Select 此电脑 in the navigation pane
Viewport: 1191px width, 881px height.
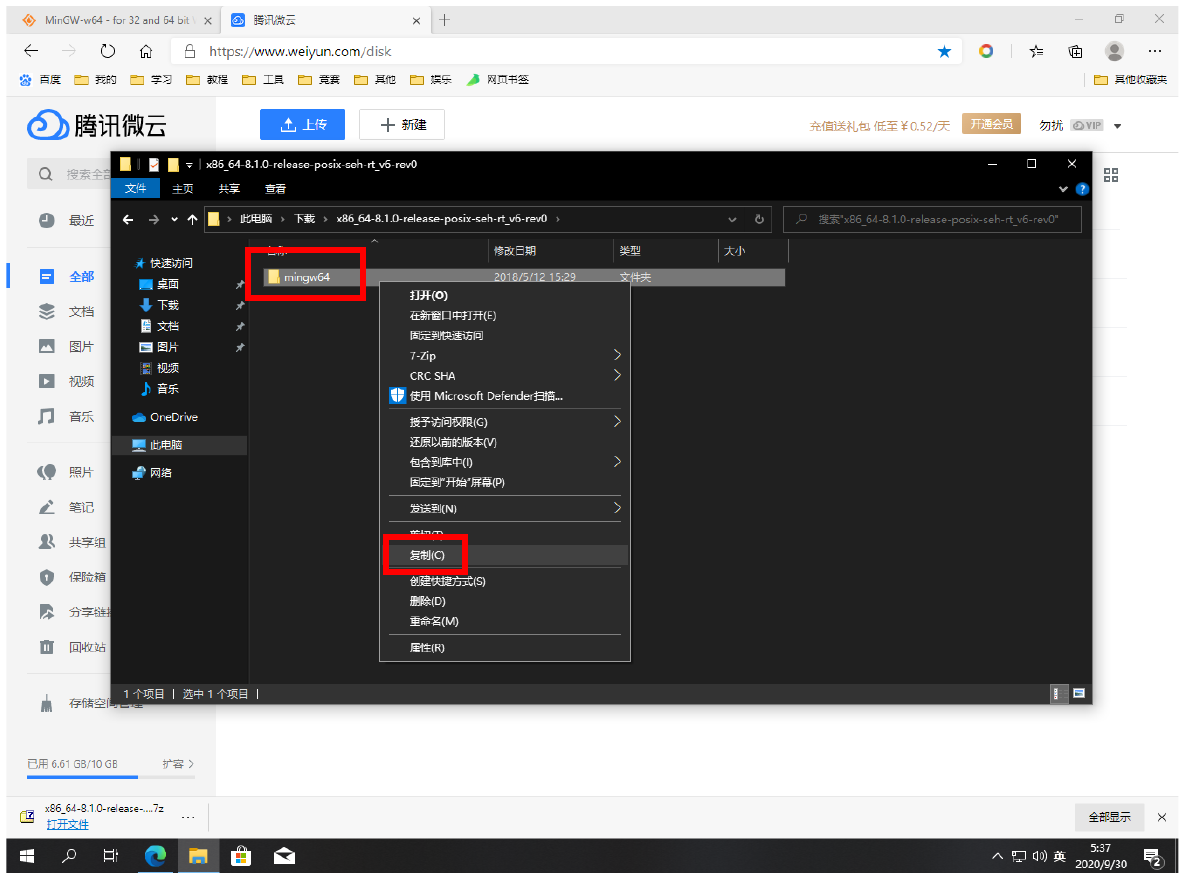[166, 445]
